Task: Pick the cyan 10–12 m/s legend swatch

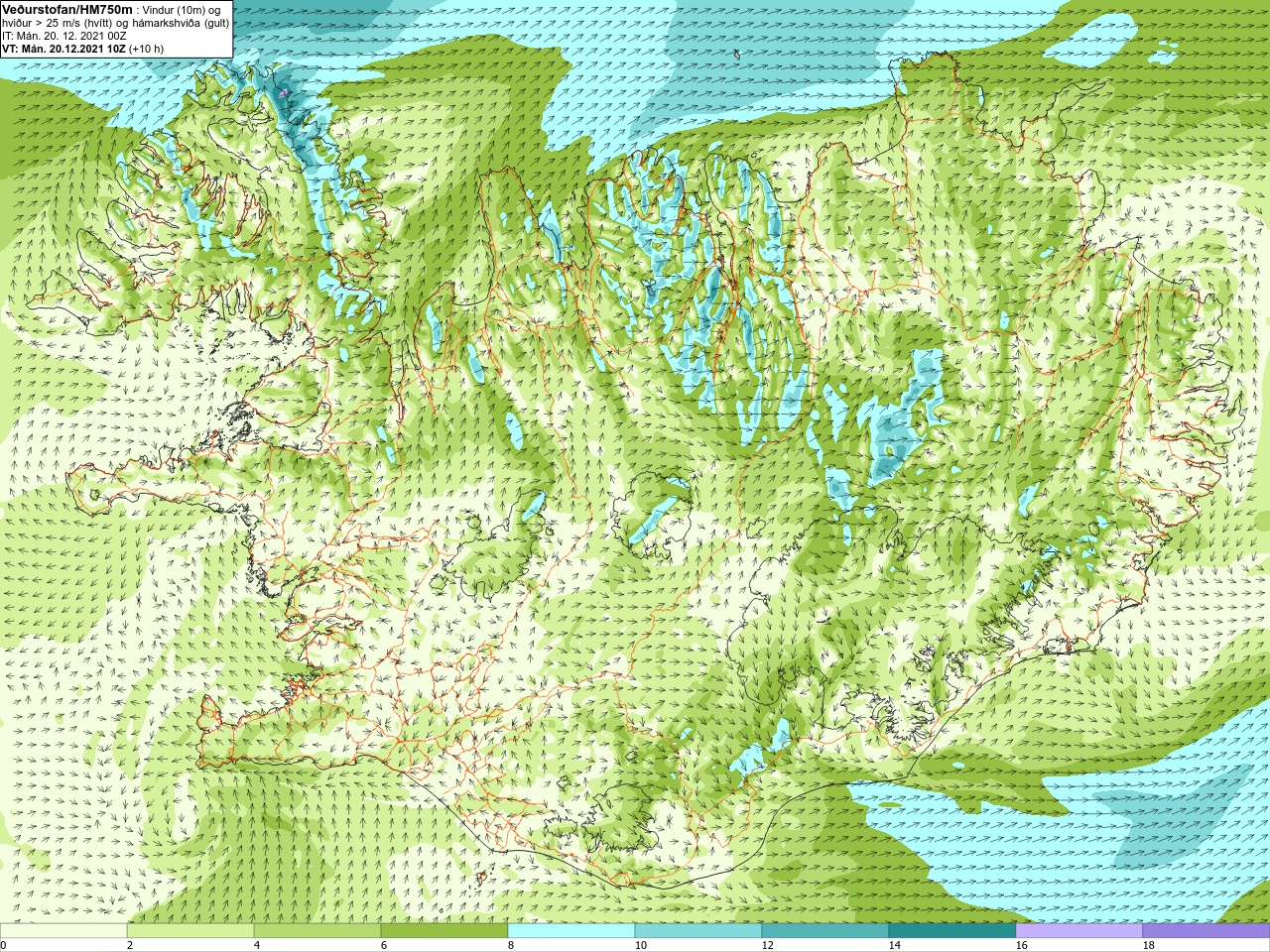Action: [x=698, y=931]
